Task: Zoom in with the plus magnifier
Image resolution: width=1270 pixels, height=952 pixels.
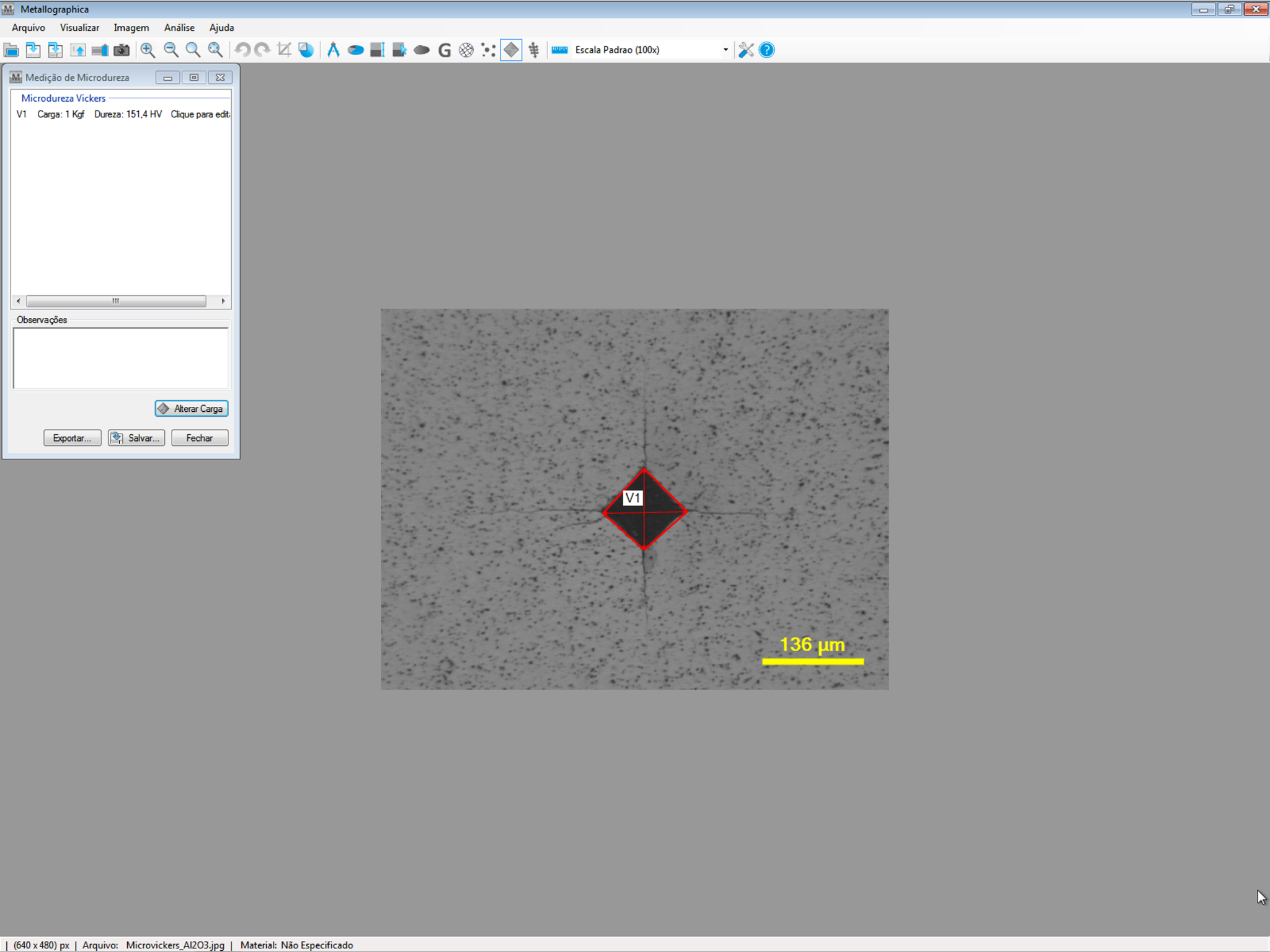Action: [148, 50]
